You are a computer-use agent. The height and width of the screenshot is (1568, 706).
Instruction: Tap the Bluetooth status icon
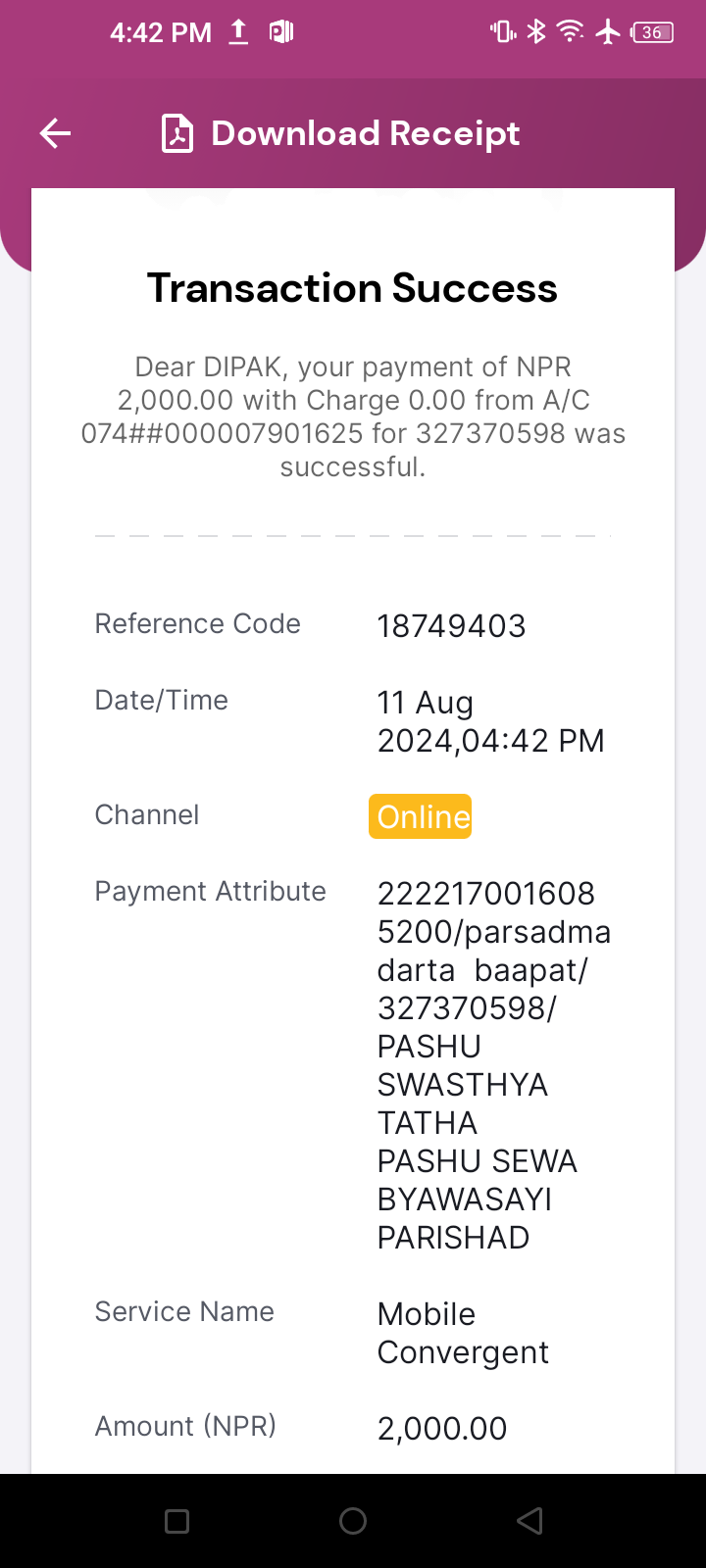click(535, 32)
